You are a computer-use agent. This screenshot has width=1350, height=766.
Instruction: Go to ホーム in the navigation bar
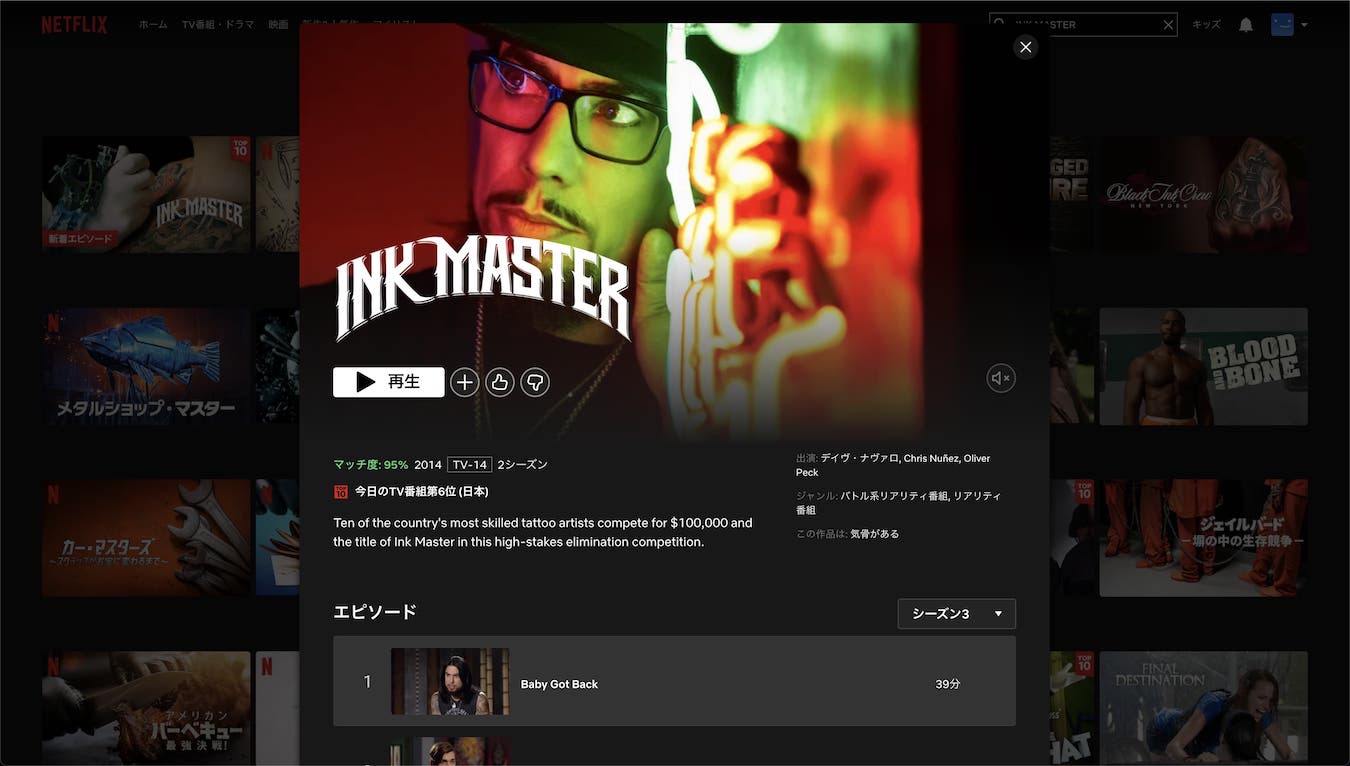pyautogui.click(x=152, y=23)
